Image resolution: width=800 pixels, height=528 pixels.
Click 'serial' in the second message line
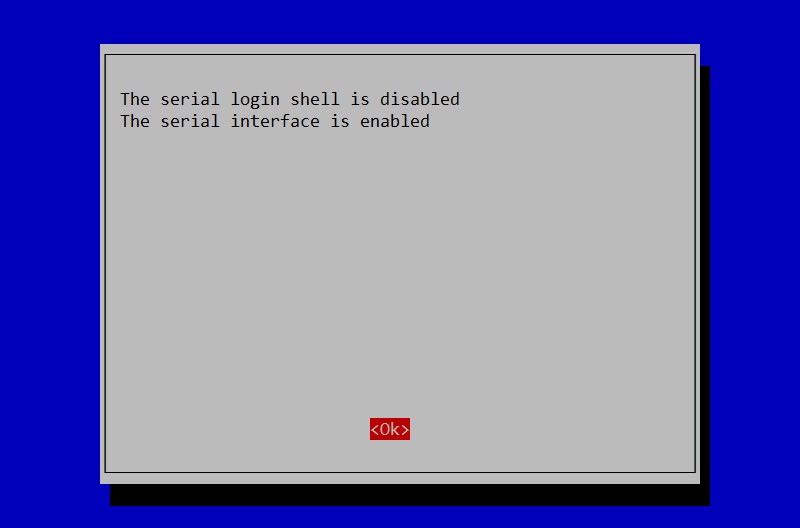click(x=190, y=121)
